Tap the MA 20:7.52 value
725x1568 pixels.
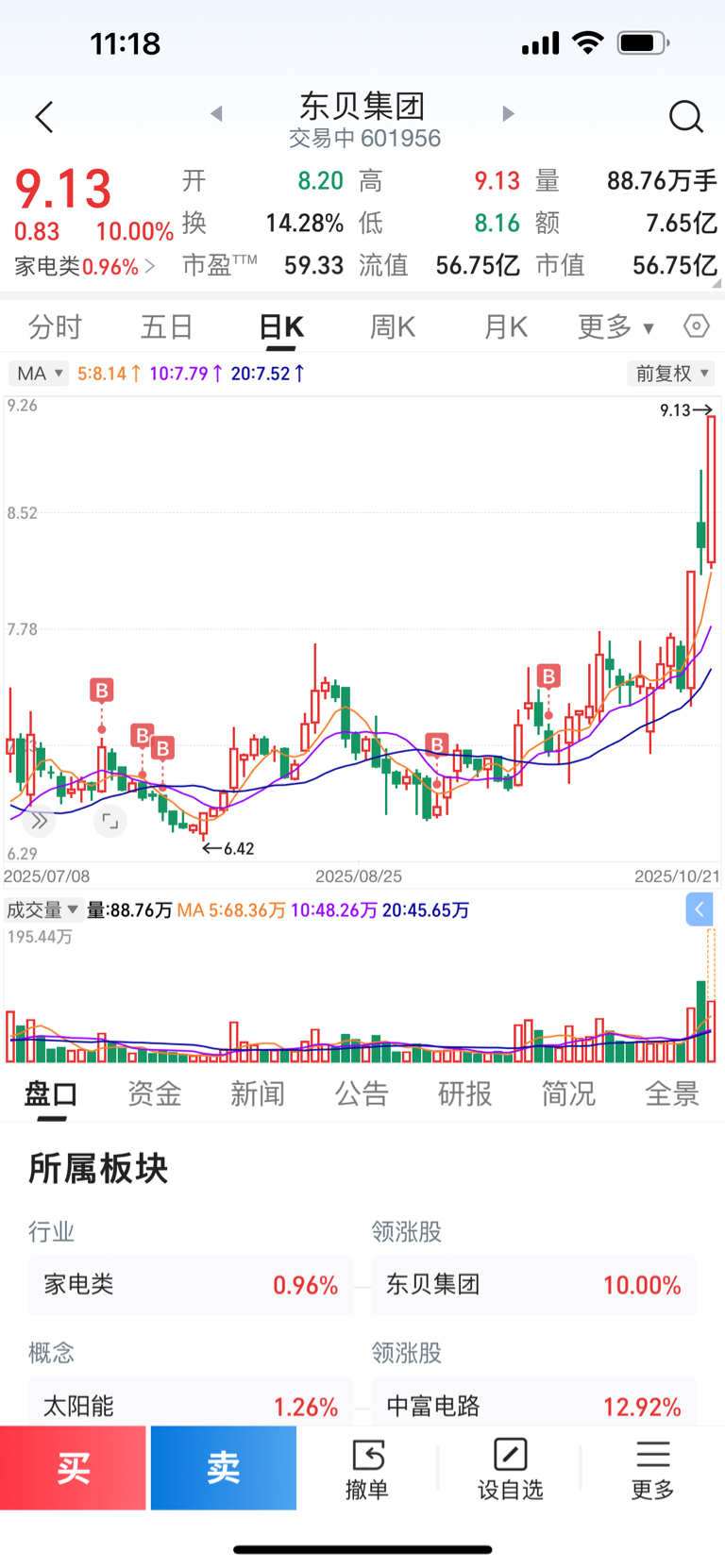coord(267,374)
